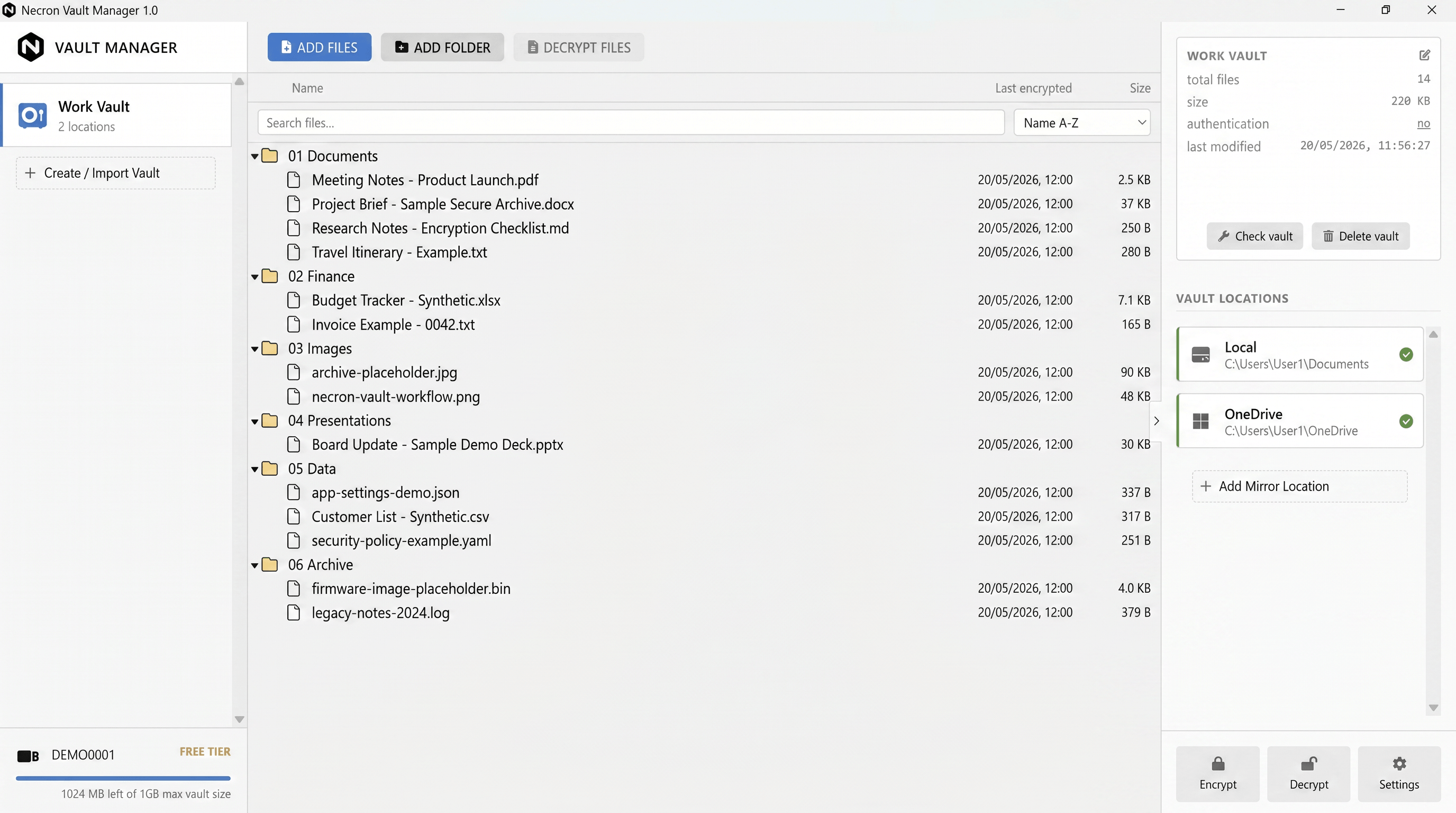Click the 02 Finance folder icon
1456x813 pixels.
pyautogui.click(x=270, y=276)
